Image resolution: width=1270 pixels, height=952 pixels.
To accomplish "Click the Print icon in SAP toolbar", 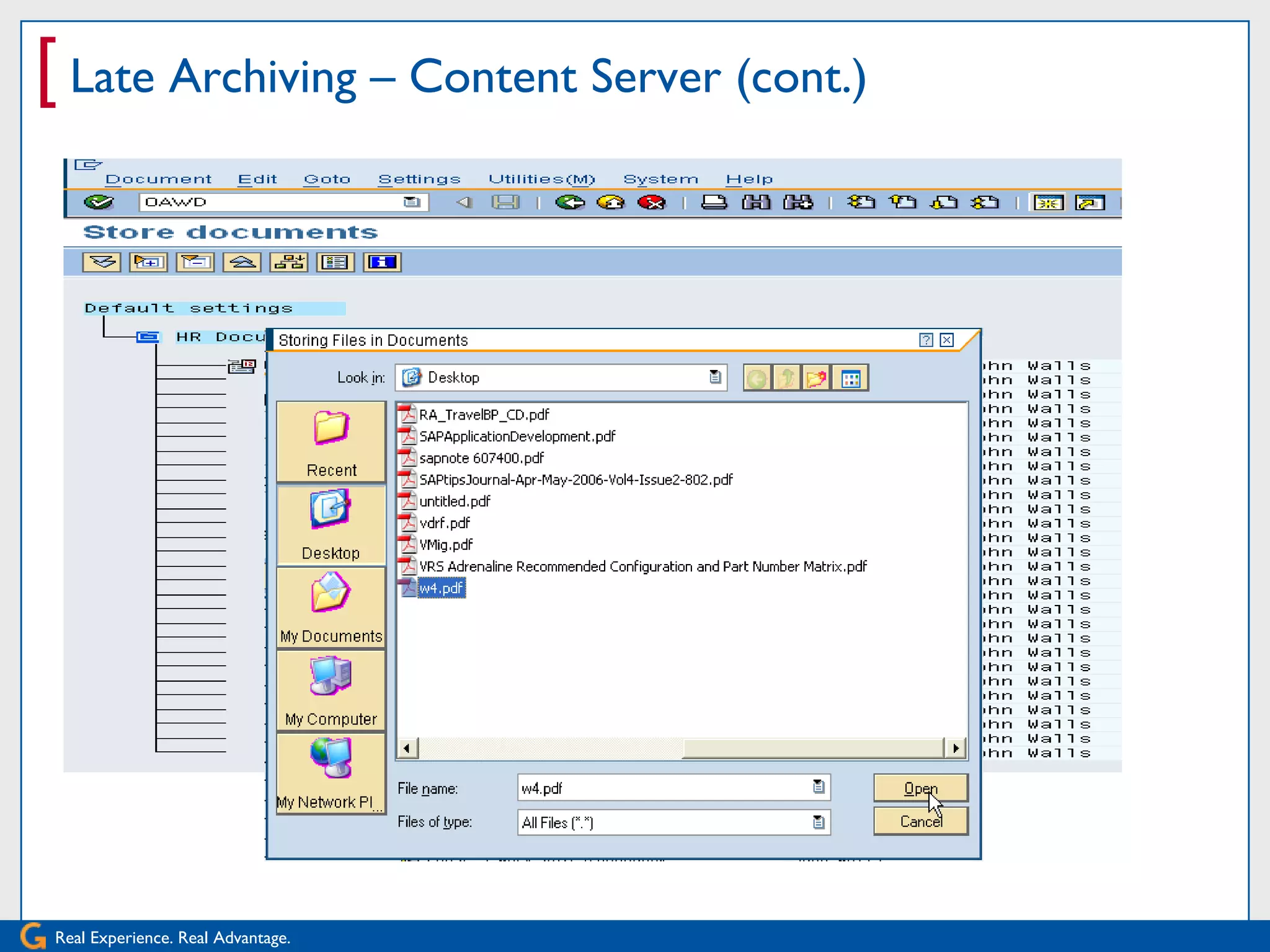I will click(x=714, y=202).
